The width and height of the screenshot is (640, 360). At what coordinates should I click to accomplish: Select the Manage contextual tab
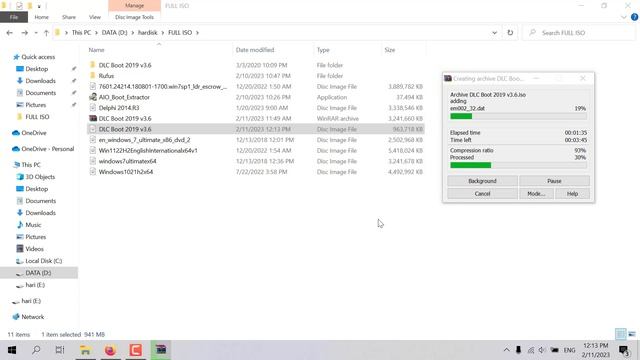[134, 6]
